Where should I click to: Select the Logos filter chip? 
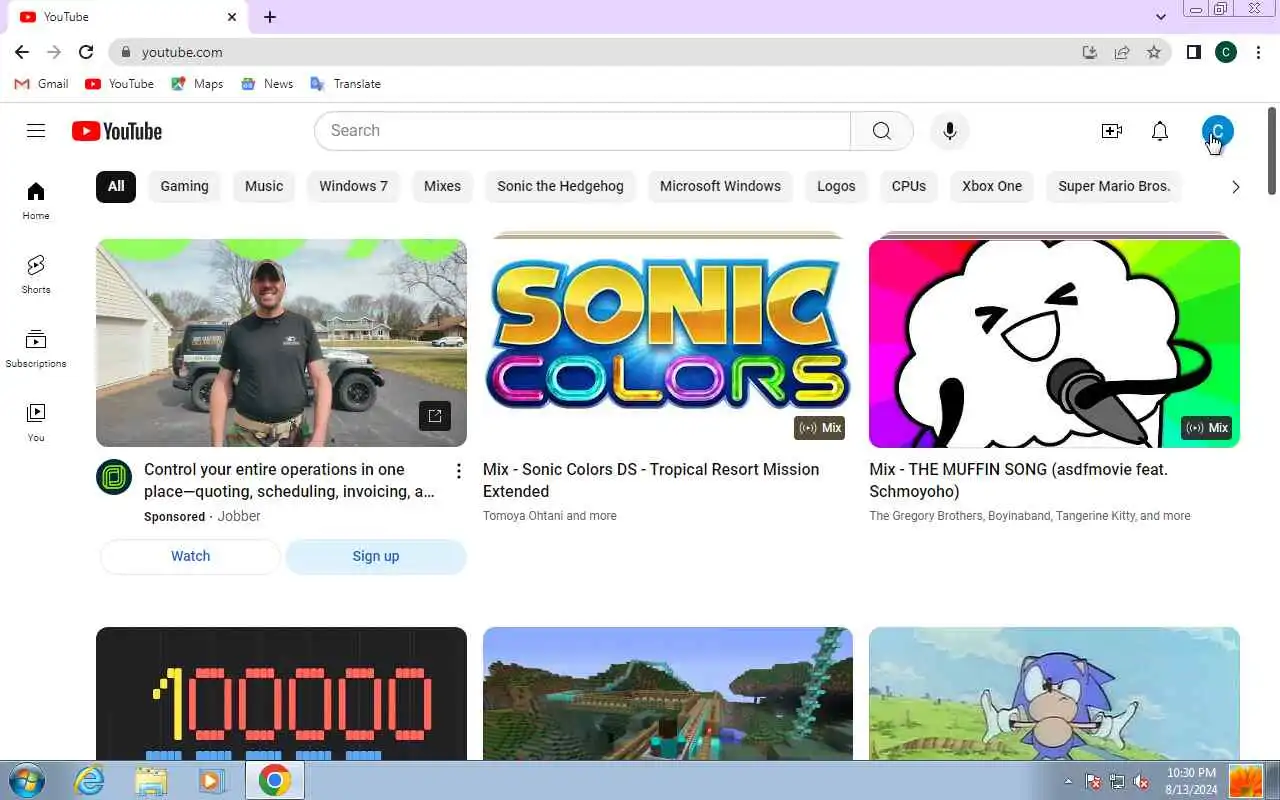click(836, 186)
